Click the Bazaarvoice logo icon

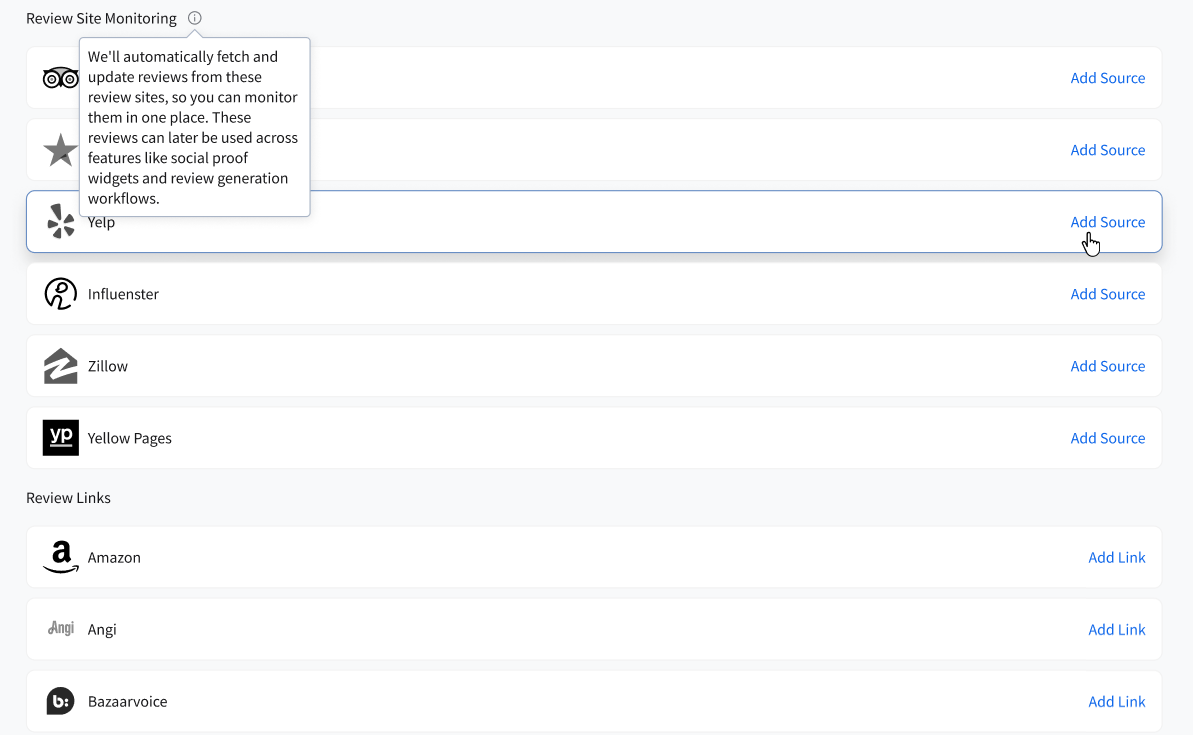coord(61,701)
